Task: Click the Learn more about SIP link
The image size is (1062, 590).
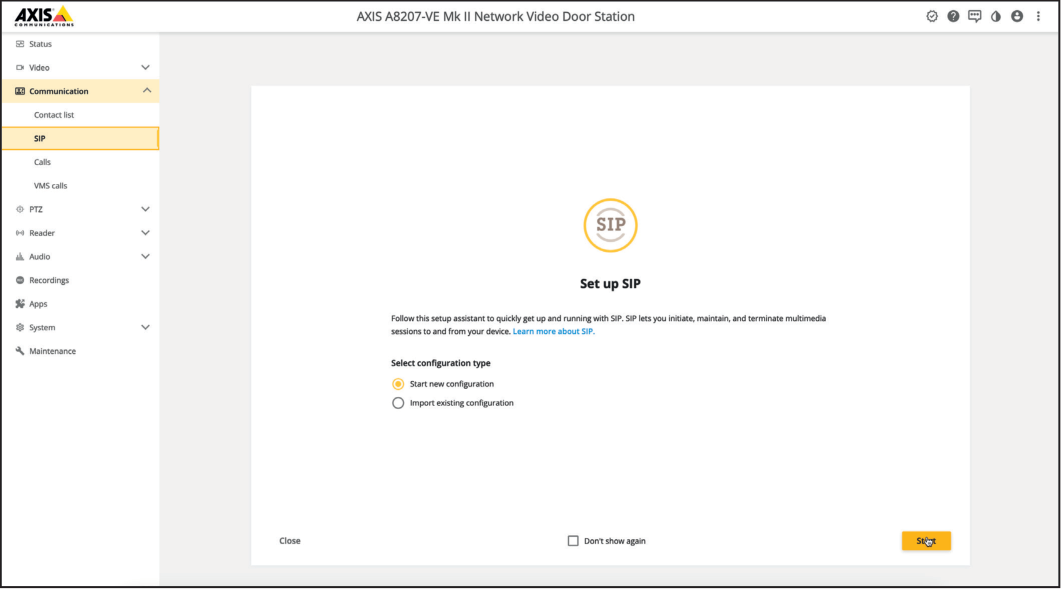Action: 553,330
